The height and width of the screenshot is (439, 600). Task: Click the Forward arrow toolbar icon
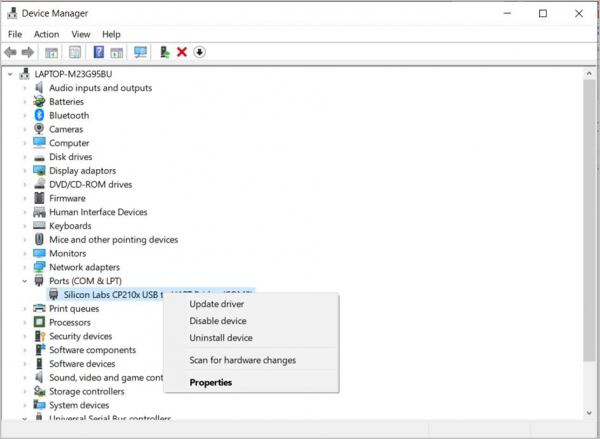28,52
